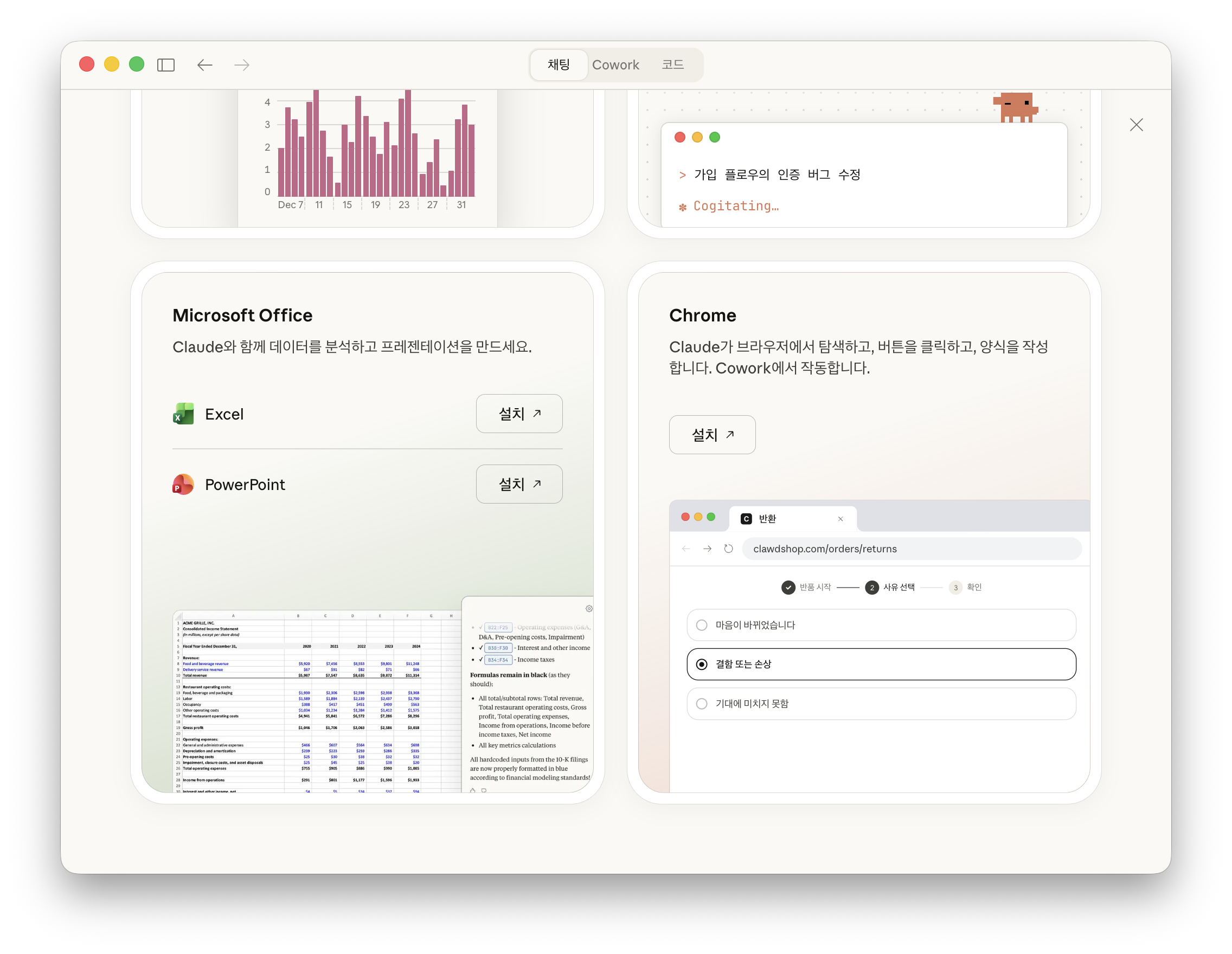1232x954 pixels.
Task: Select the 마음이 바뀌었습니다 radio option
Action: (702, 625)
